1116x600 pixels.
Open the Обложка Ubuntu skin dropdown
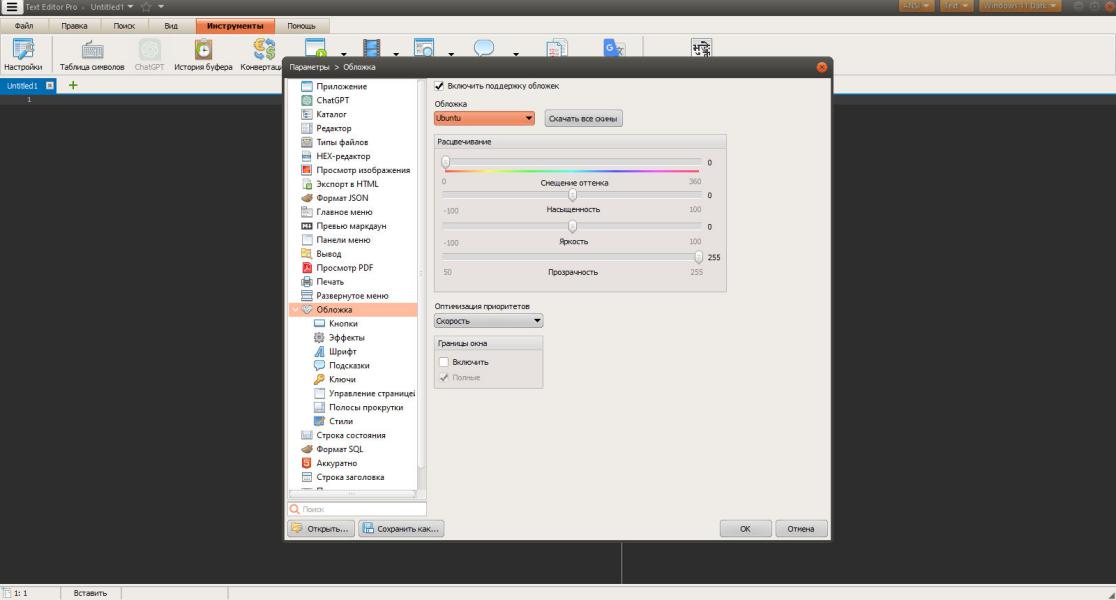tap(484, 118)
